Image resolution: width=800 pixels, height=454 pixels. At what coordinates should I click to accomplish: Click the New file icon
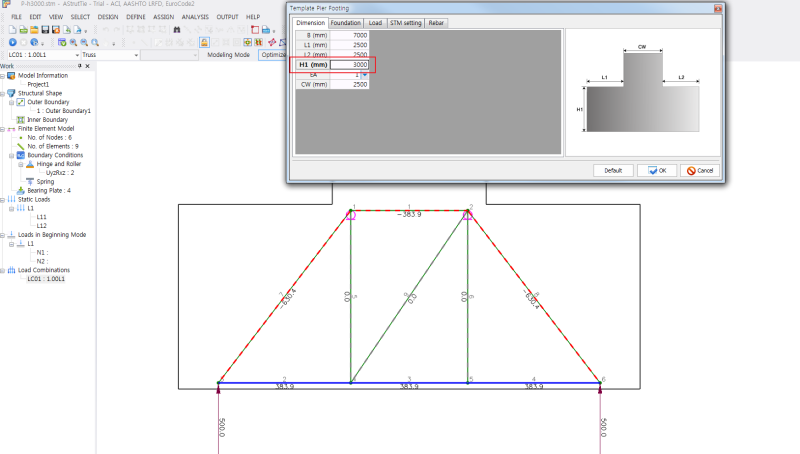tap(12, 30)
